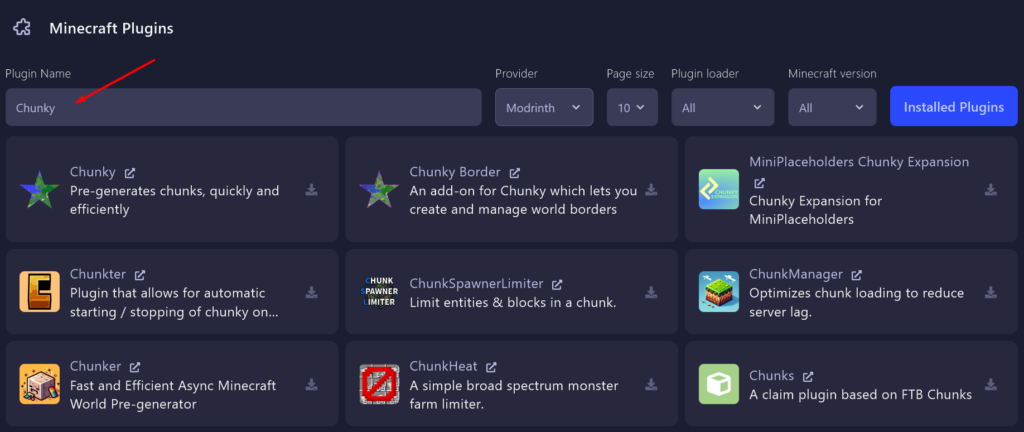Click the Installed Plugins button
This screenshot has height=432, width=1024.
pyautogui.click(x=953, y=107)
